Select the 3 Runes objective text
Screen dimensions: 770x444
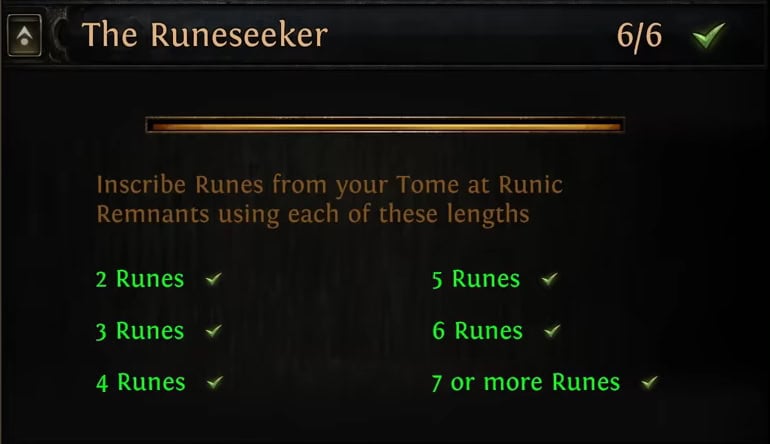click(140, 331)
